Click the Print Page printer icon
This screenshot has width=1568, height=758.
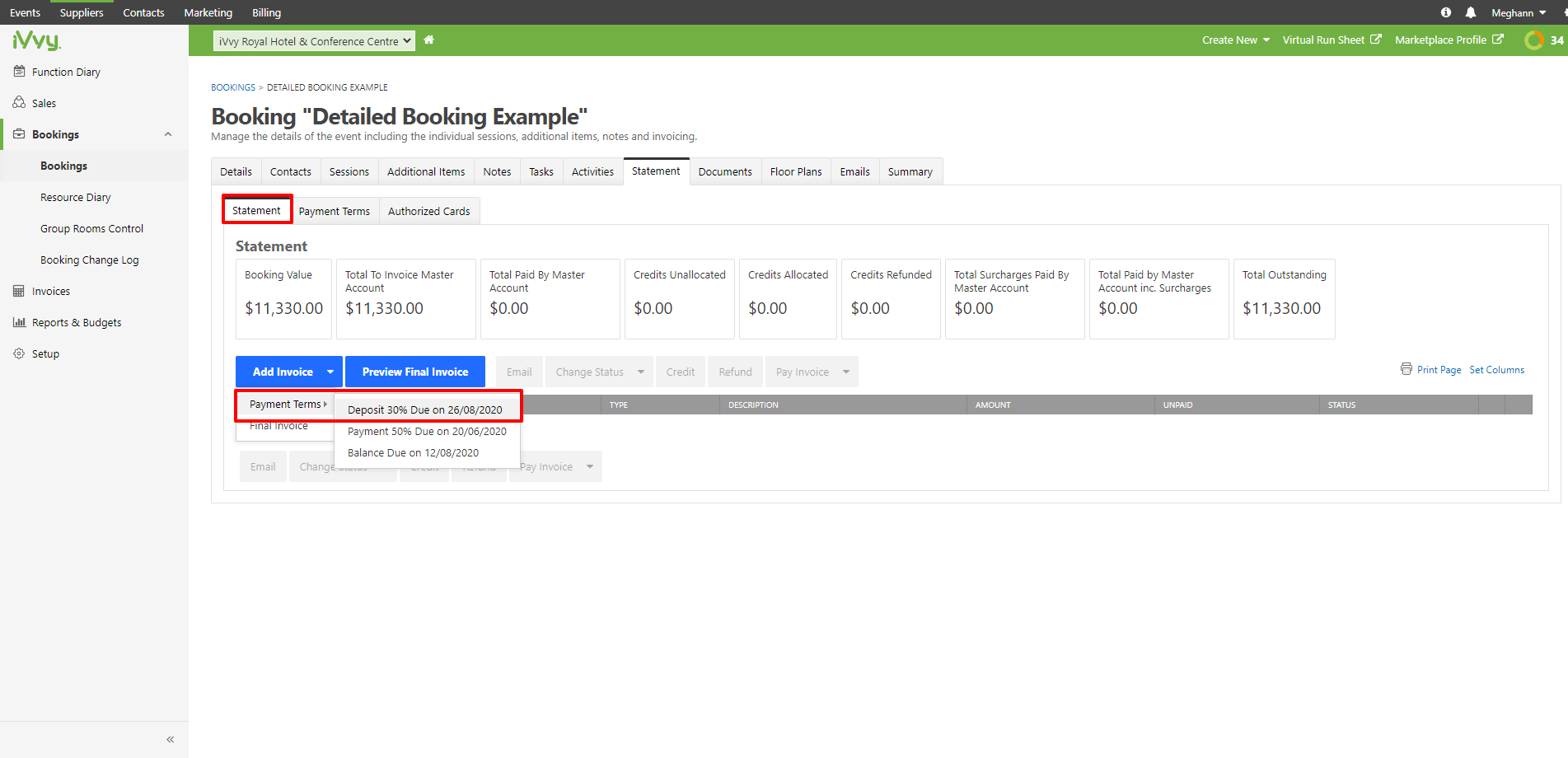(x=1406, y=369)
